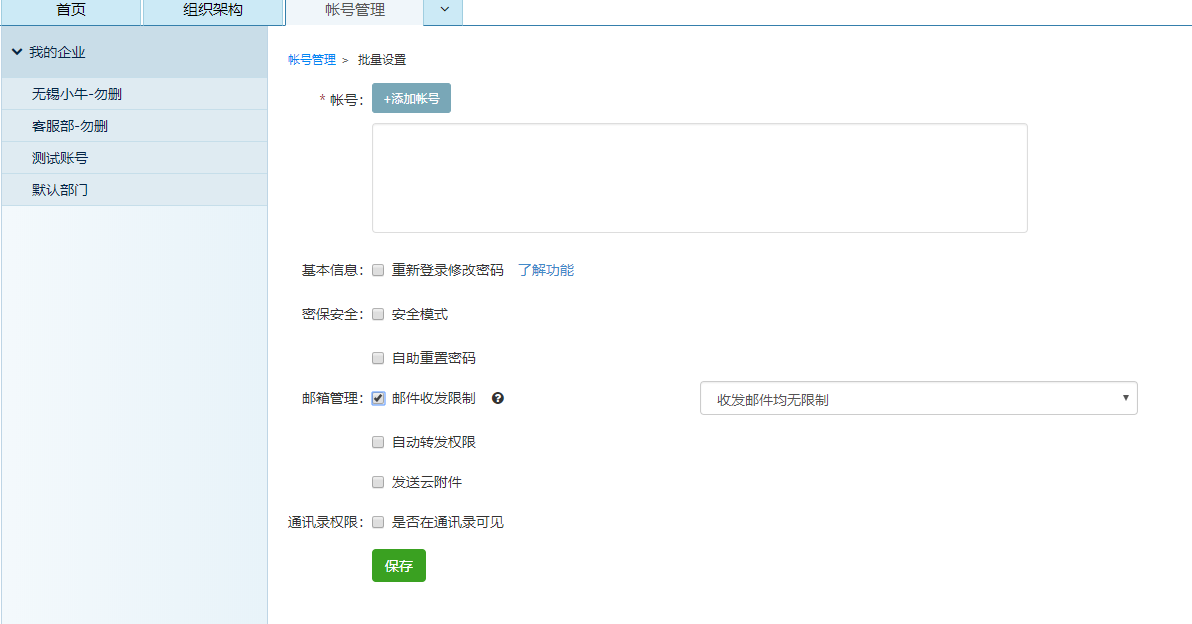Check the 自助重置密码 option
This screenshot has width=1192, height=624.
(378, 358)
